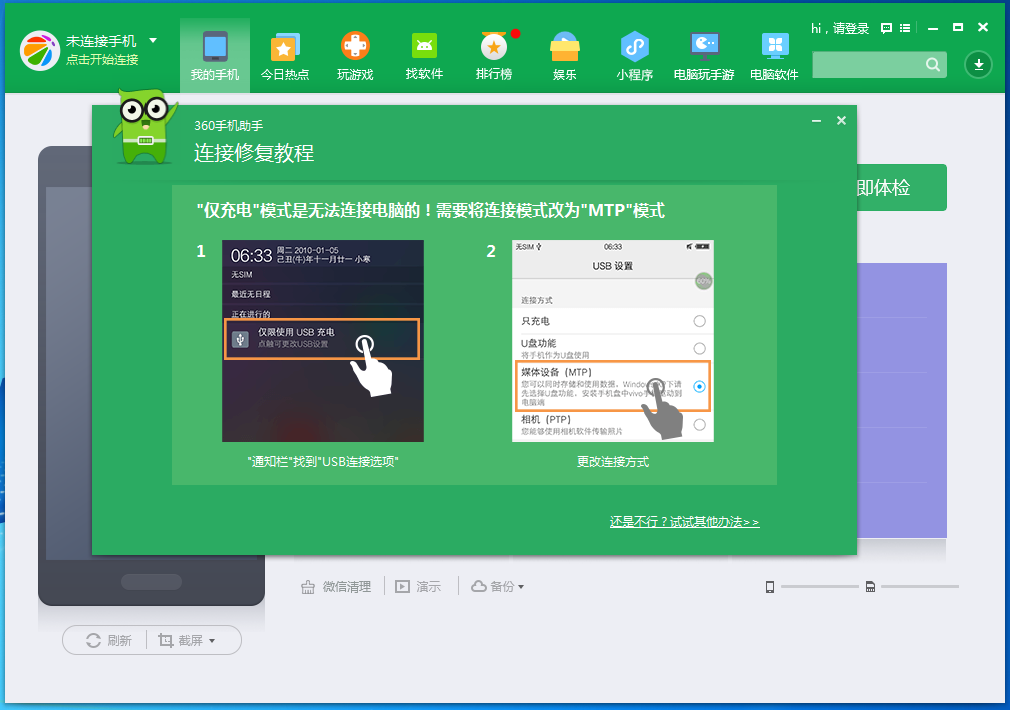This screenshot has width=1010, height=710.
Task: Choose the 只充电 charging-only radio option
Action: coord(701,320)
